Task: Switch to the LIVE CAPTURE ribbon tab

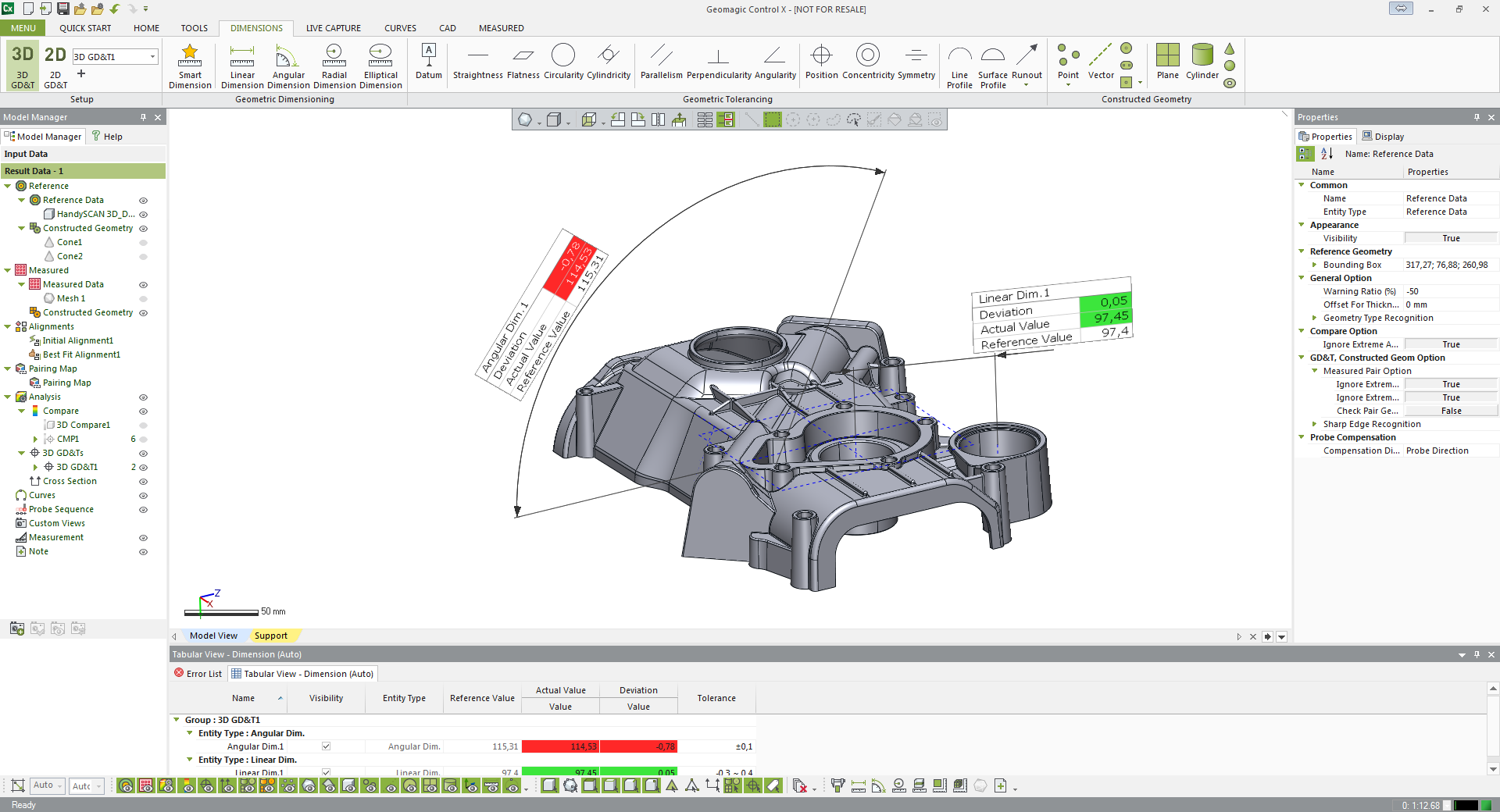Action: click(333, 28)
